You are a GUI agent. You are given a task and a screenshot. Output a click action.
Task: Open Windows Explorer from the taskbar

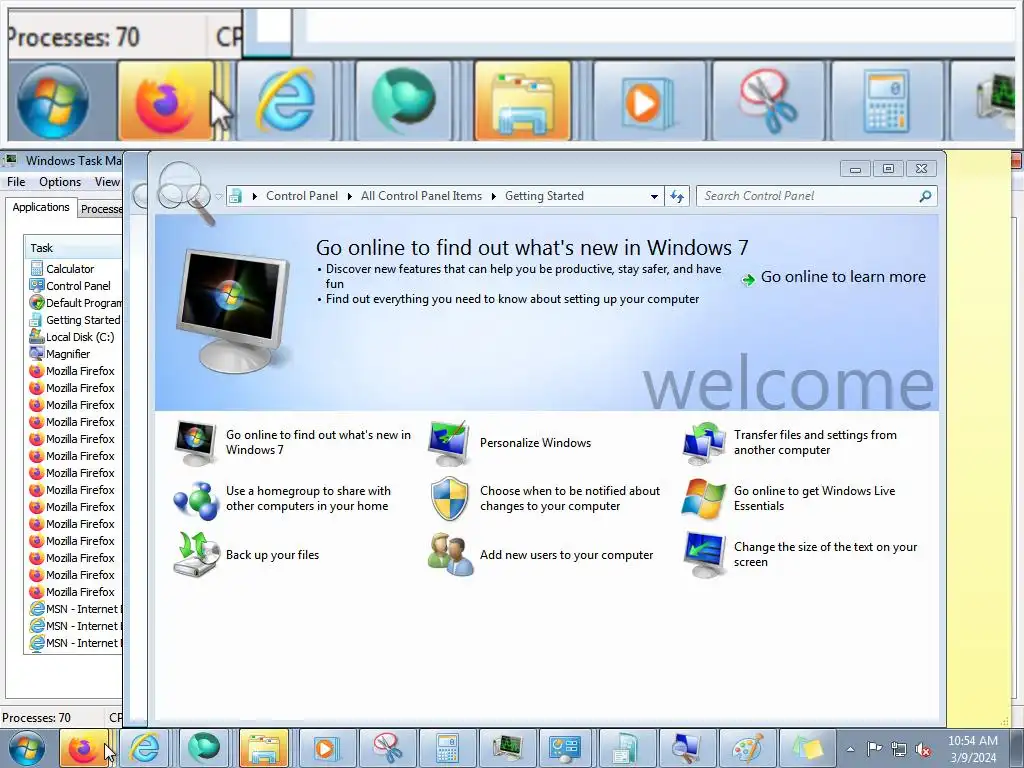pos(264,748)
